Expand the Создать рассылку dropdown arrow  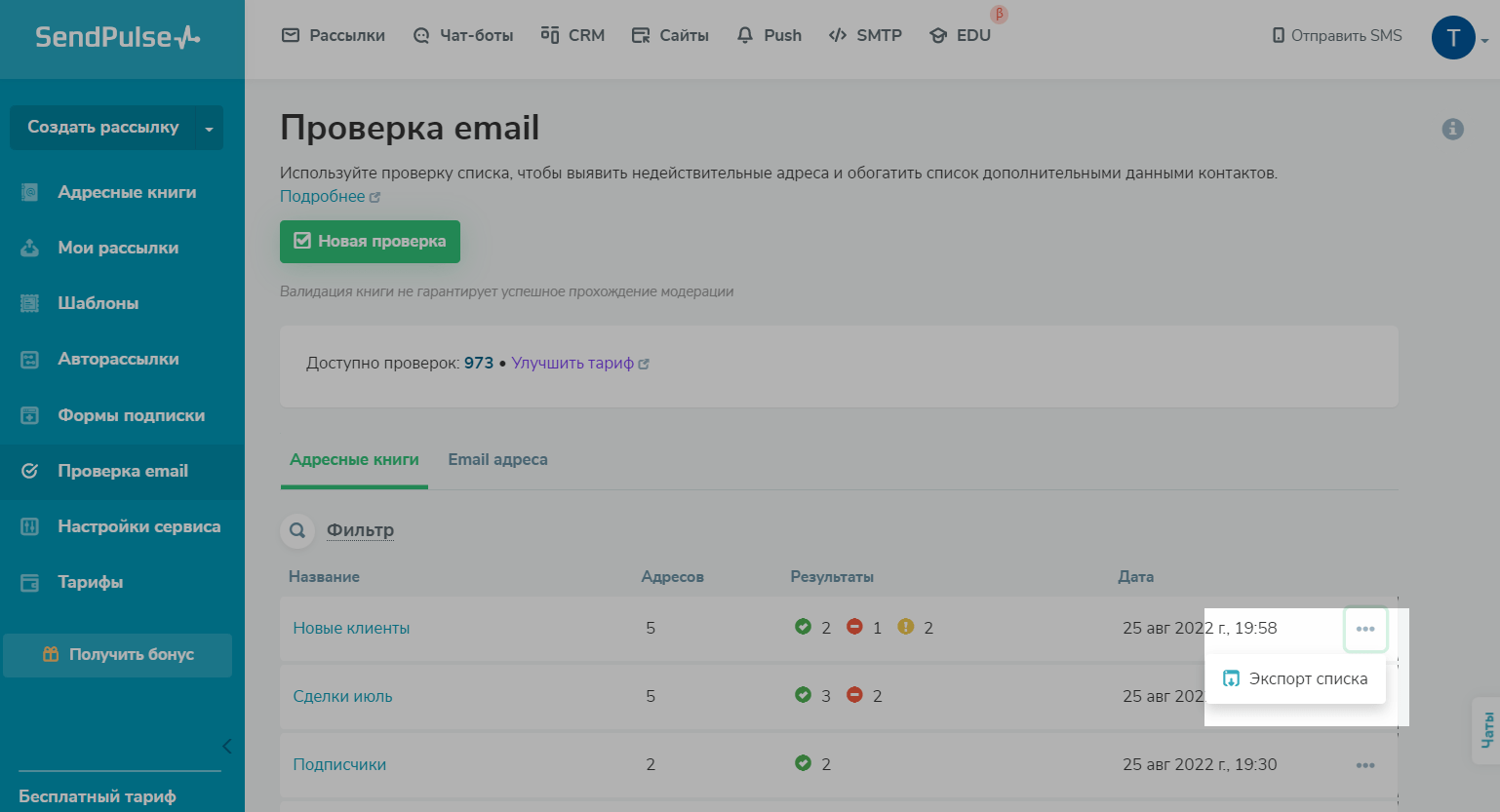pos(209,129)
